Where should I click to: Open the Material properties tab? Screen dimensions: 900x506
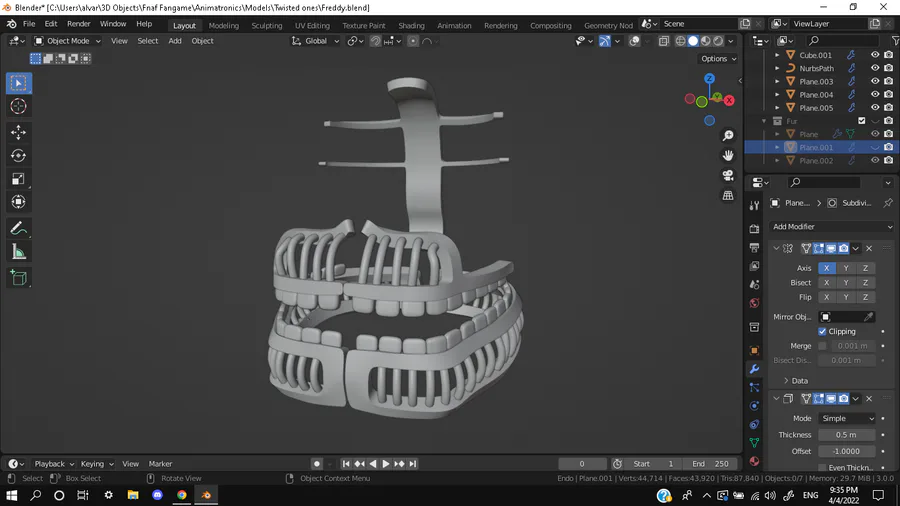[x=754, y=461]
